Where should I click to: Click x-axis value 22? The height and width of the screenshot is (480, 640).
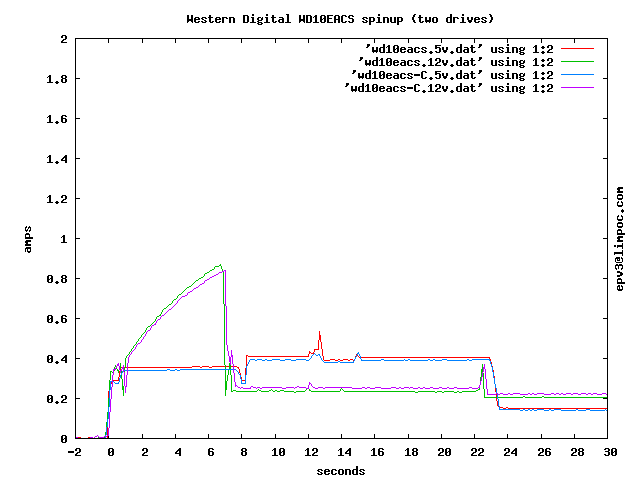478,452
